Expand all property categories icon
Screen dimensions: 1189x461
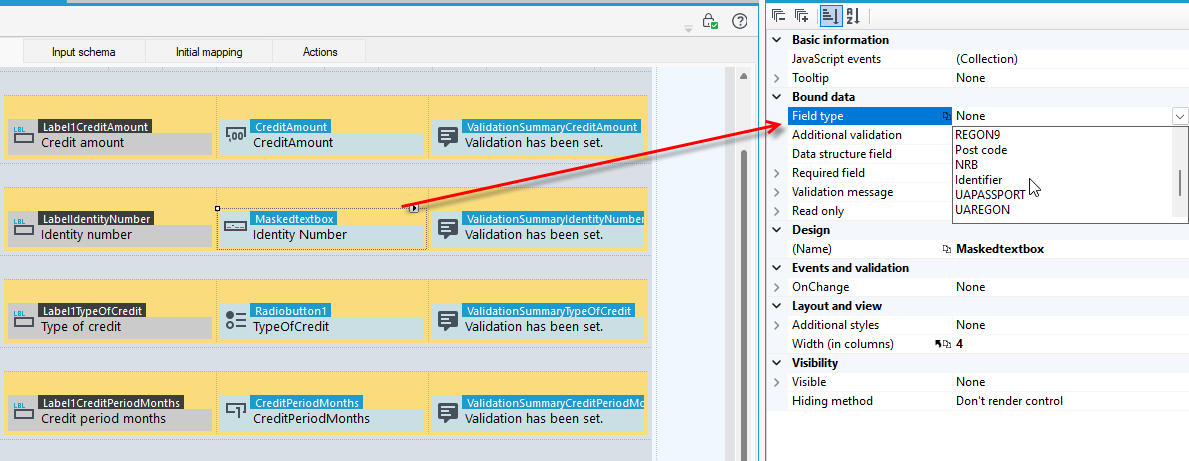click(801, 15)
